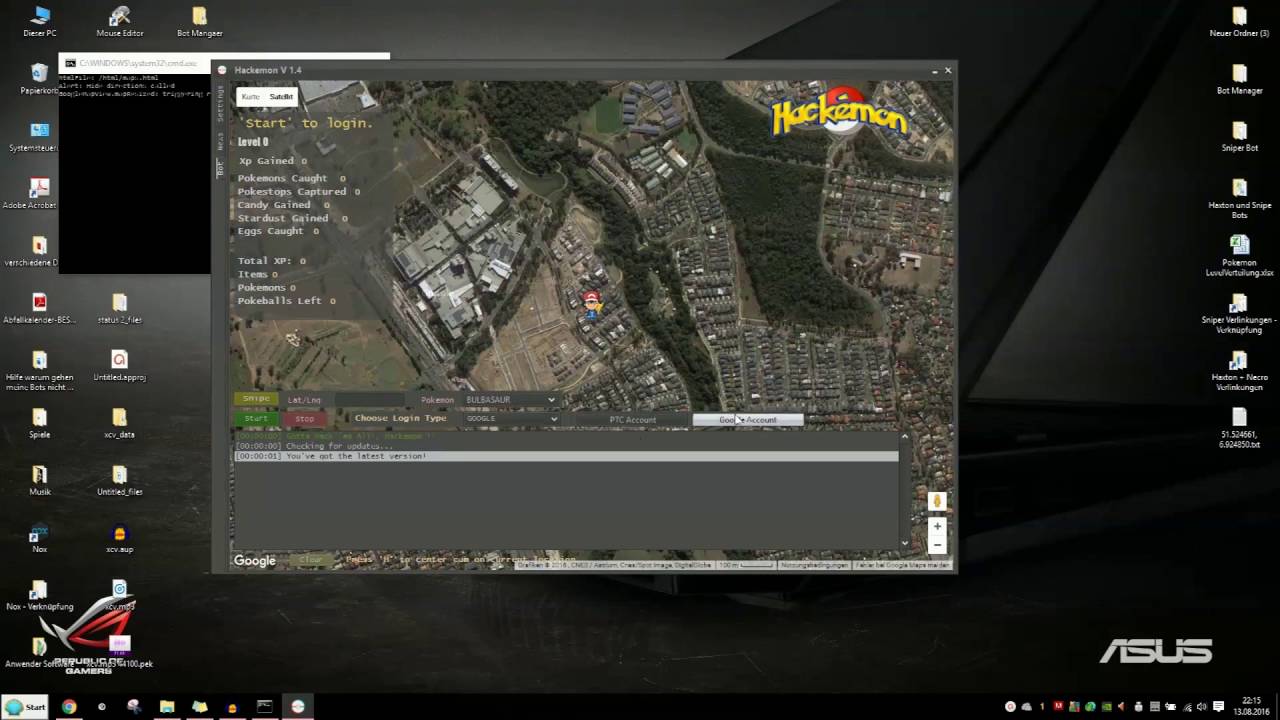The image size is (1280, 720).
Task: Click the log scrollbar up arrow
Action: 905,436
